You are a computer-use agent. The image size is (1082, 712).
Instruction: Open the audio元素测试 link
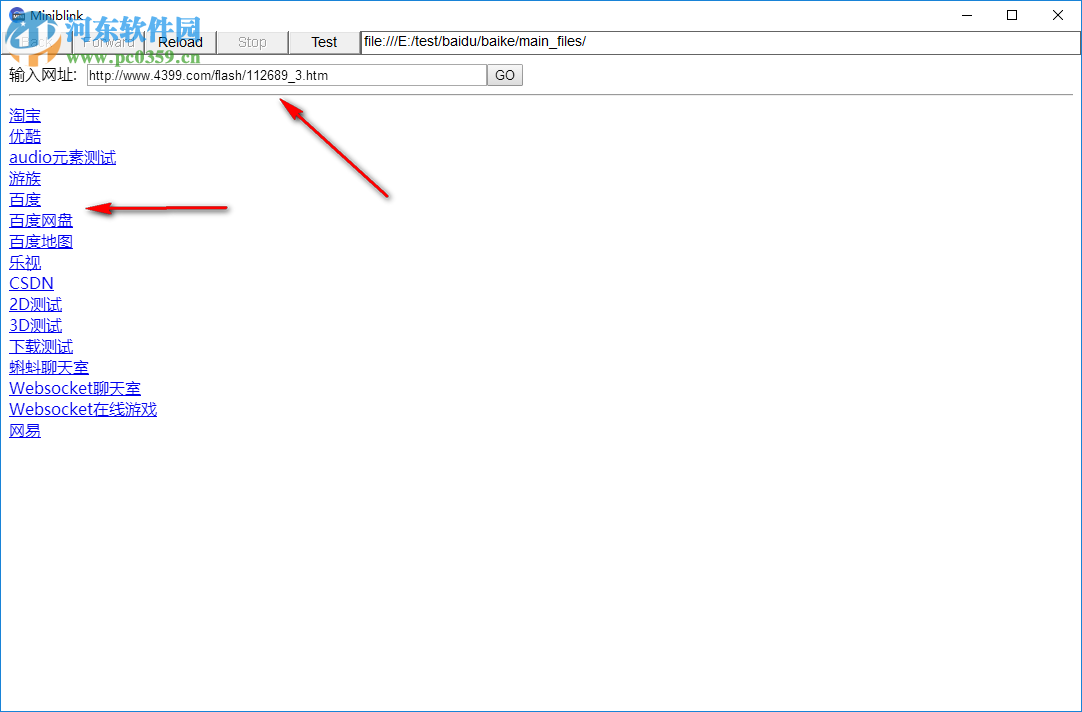[62, 157]
